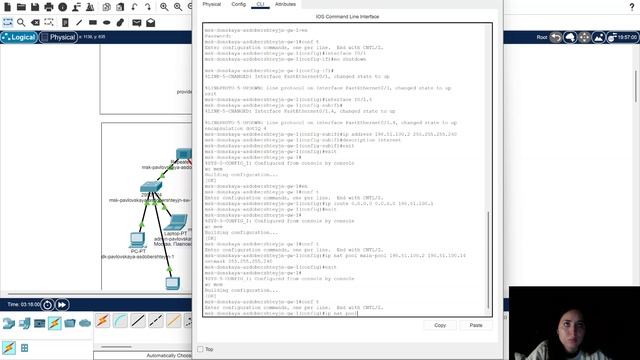
Task: Open a file with the folder icon
Action: point(21,7)
